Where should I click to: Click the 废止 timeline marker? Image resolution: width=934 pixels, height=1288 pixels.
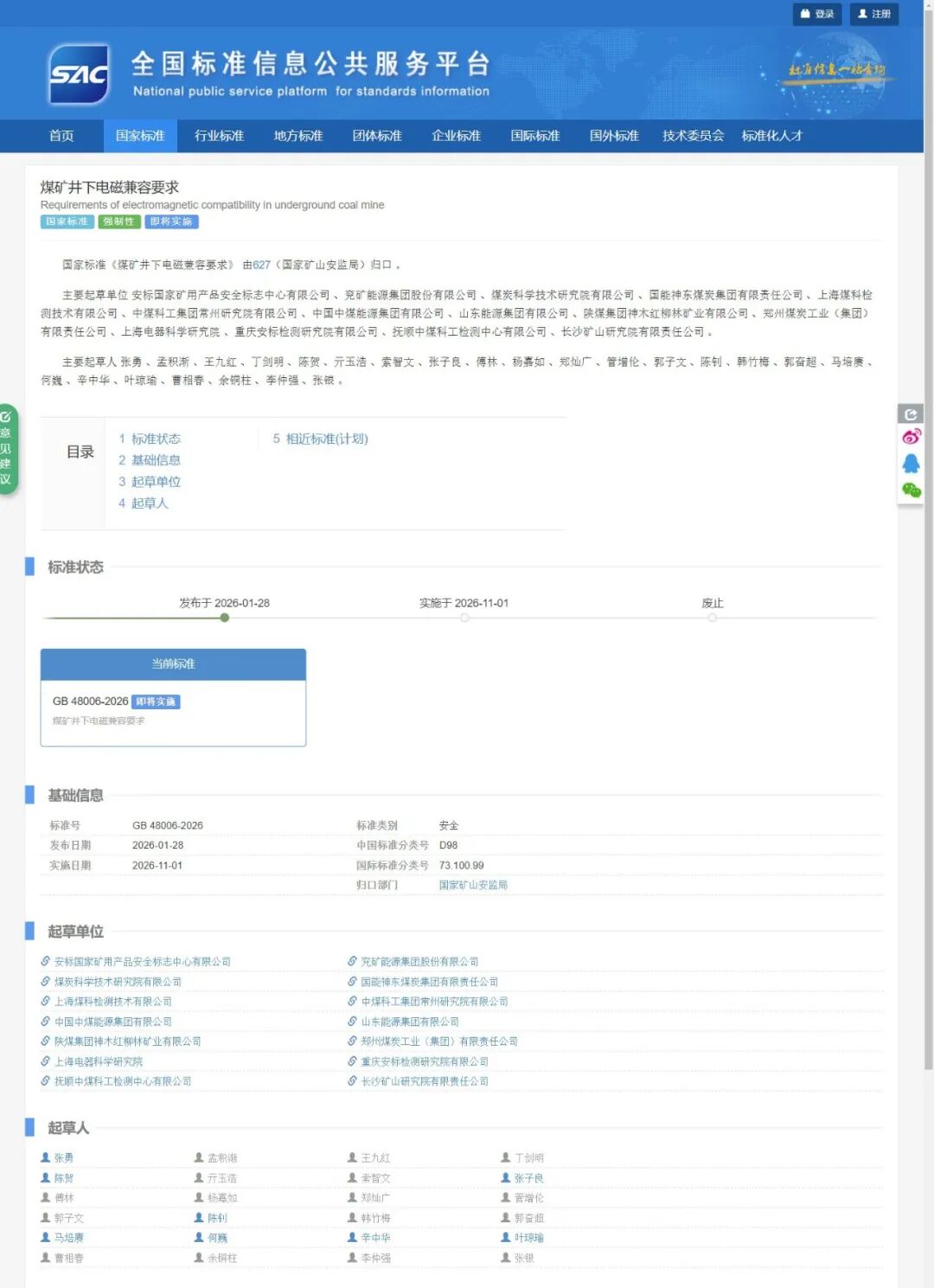pyautogui.click(x=712, y=618)
